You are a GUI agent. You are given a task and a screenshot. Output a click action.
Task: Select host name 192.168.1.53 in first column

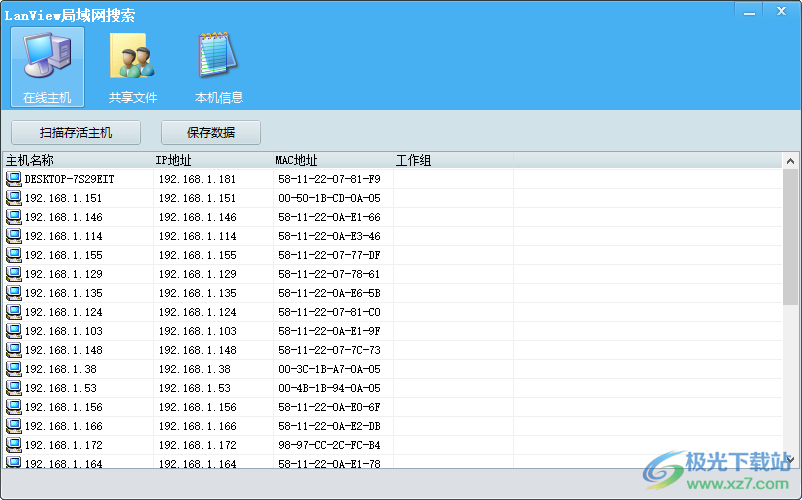(60, 389)
